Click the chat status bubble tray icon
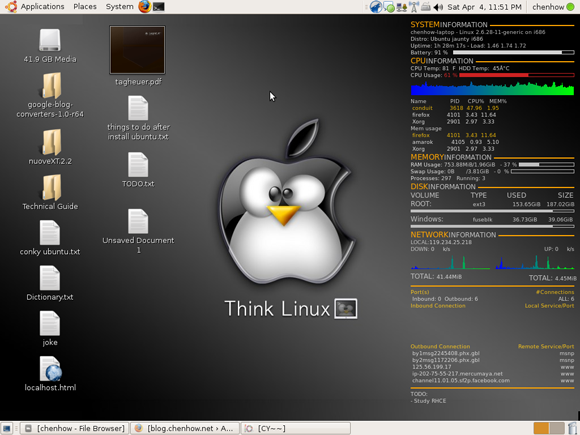This screenshot has width=580, height=435. tap(389, 7)
